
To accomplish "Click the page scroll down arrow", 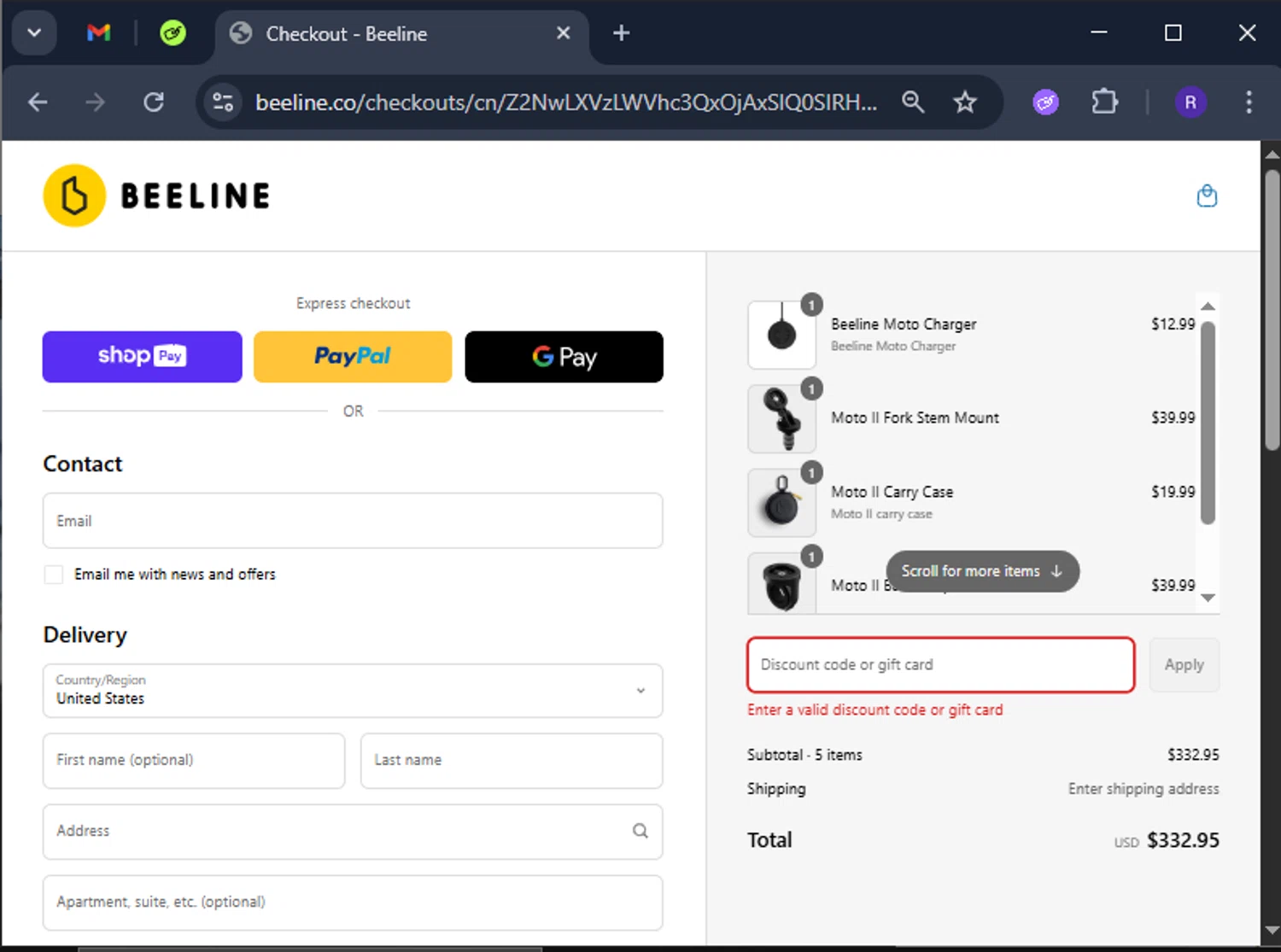I will [1272, 931].
